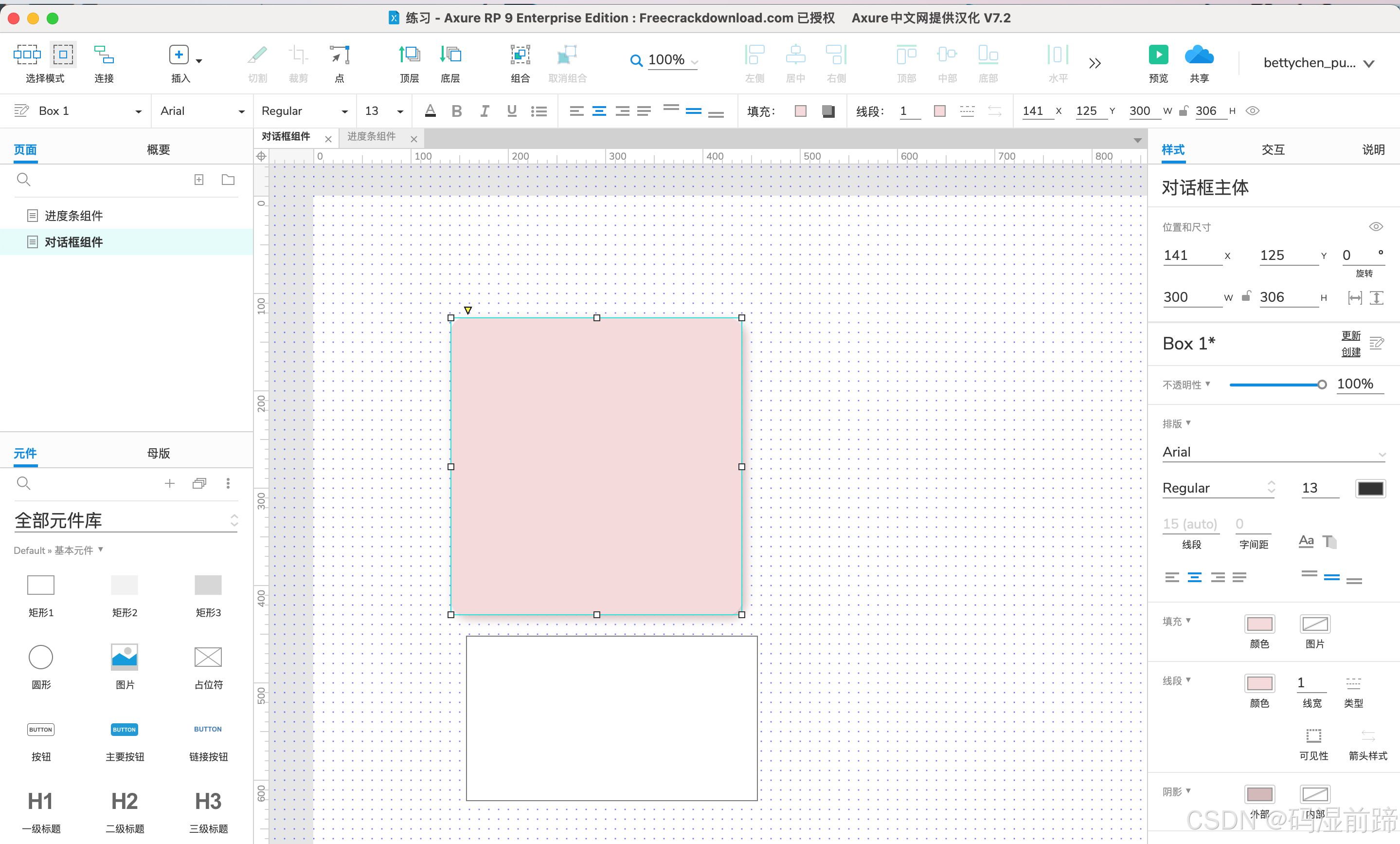Close the 对话框组件 canvas tab
1400x844 pixels.
328,139
